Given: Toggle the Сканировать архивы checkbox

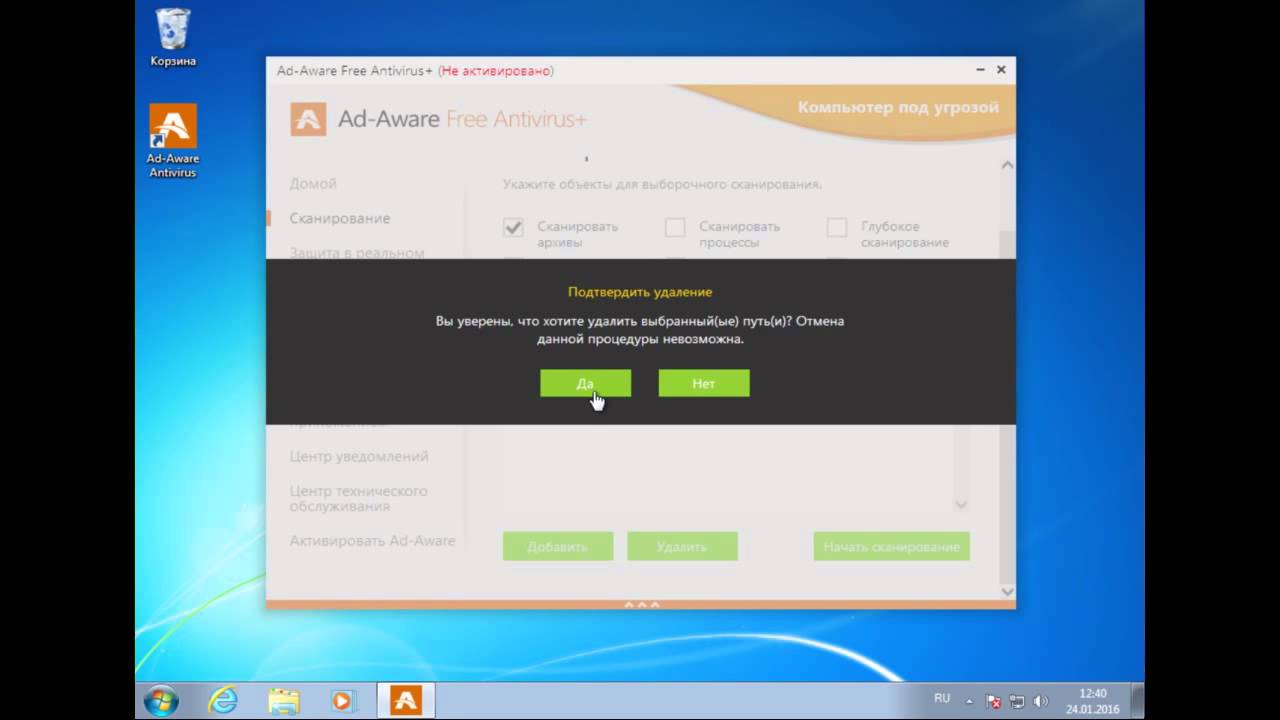Looking at the screenshot, I should point(513,227).
